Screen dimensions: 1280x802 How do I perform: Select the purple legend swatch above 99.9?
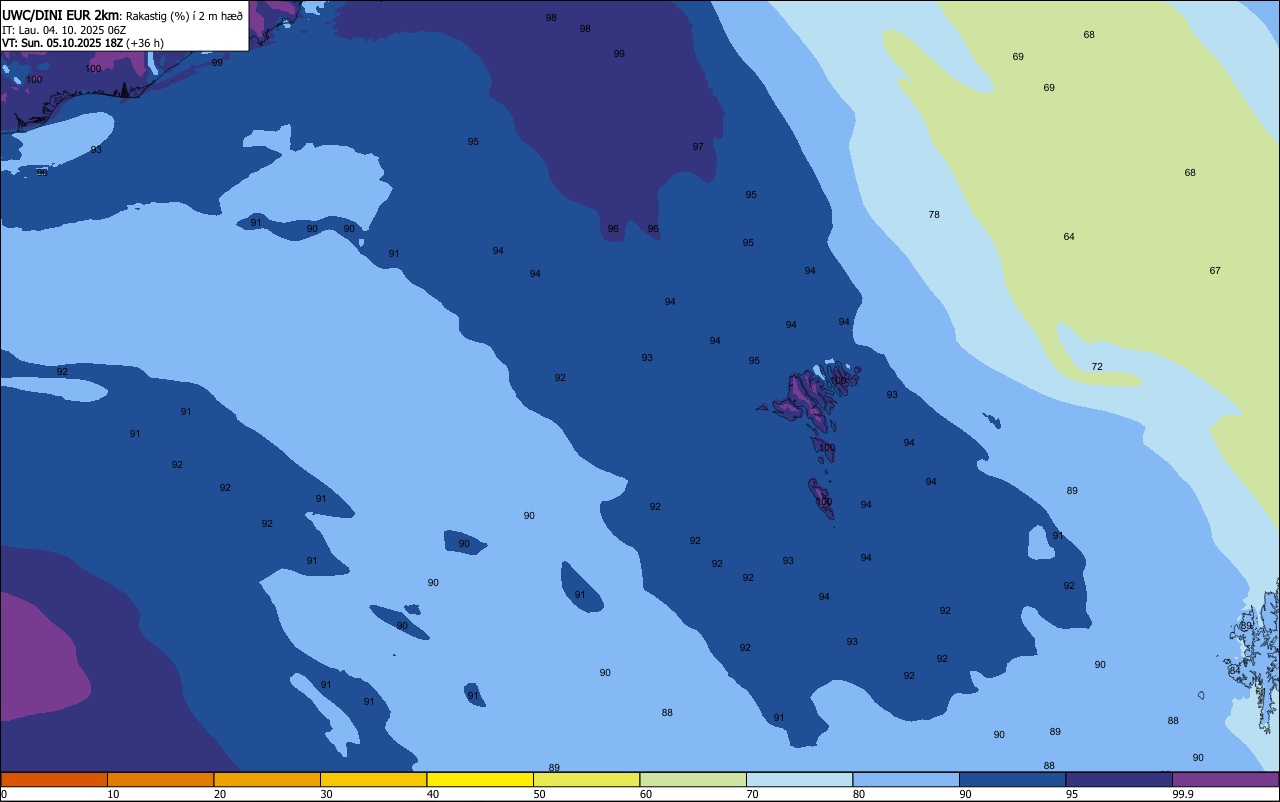(1225, 779)
